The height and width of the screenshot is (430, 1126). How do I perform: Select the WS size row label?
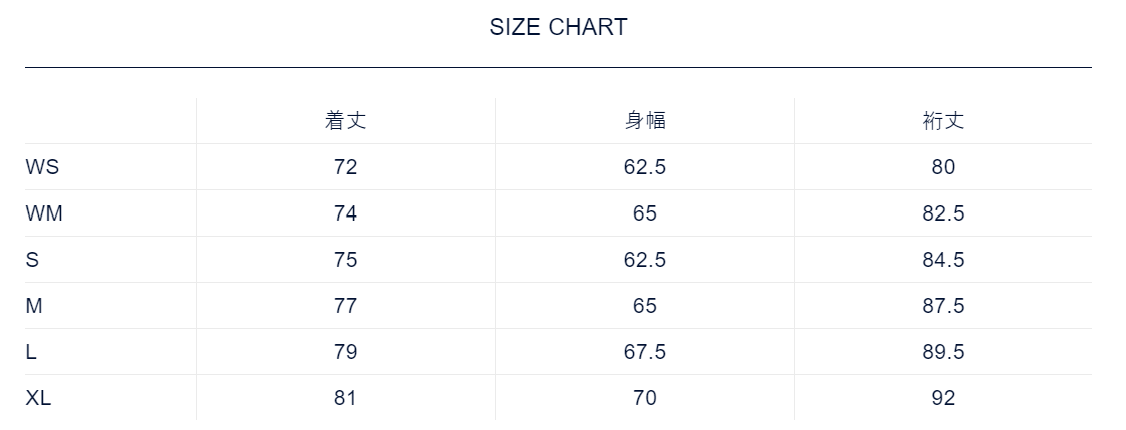click(x=42, y=167)
